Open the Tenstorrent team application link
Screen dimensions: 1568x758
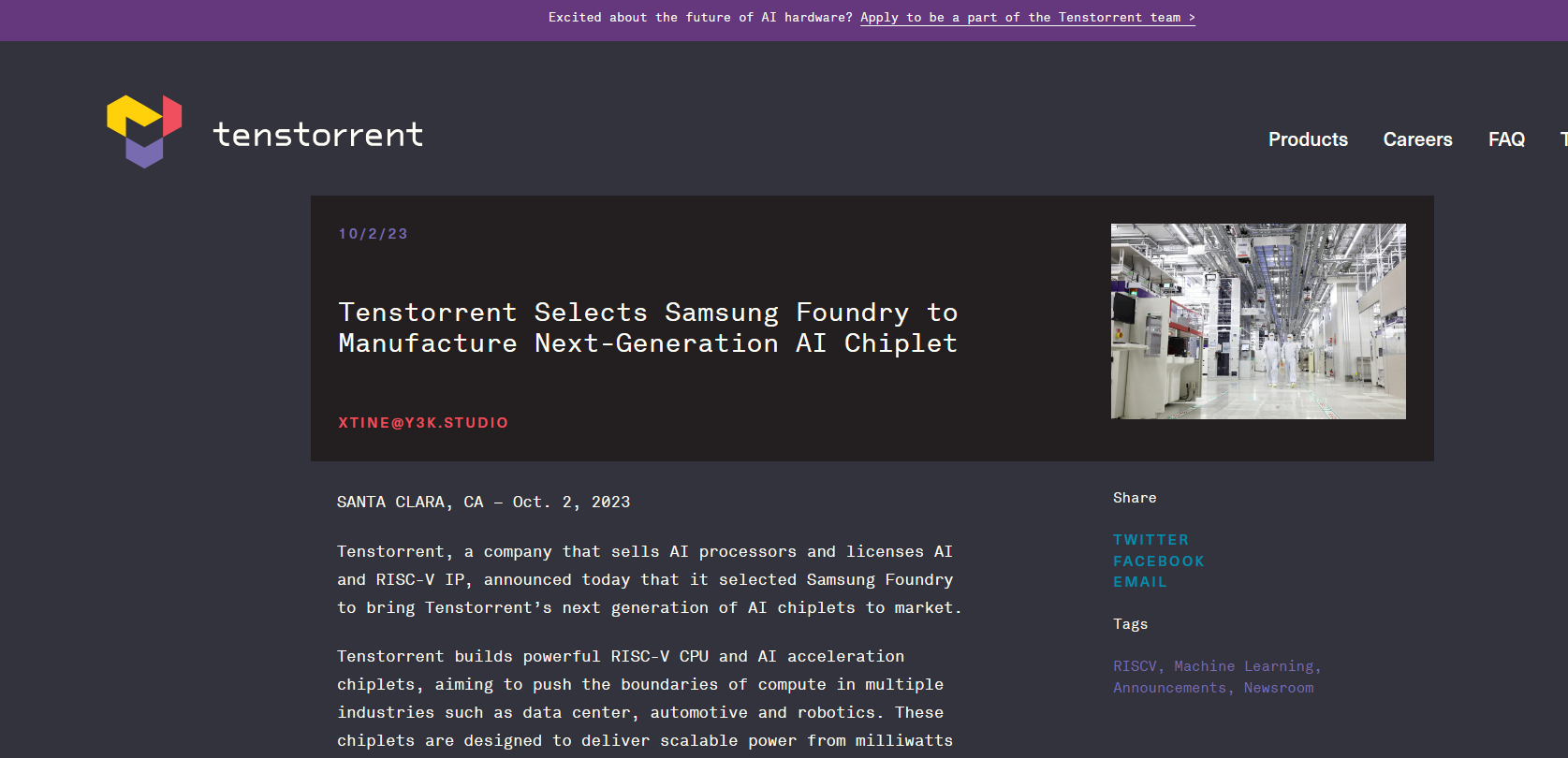(x=1027, y=18)
